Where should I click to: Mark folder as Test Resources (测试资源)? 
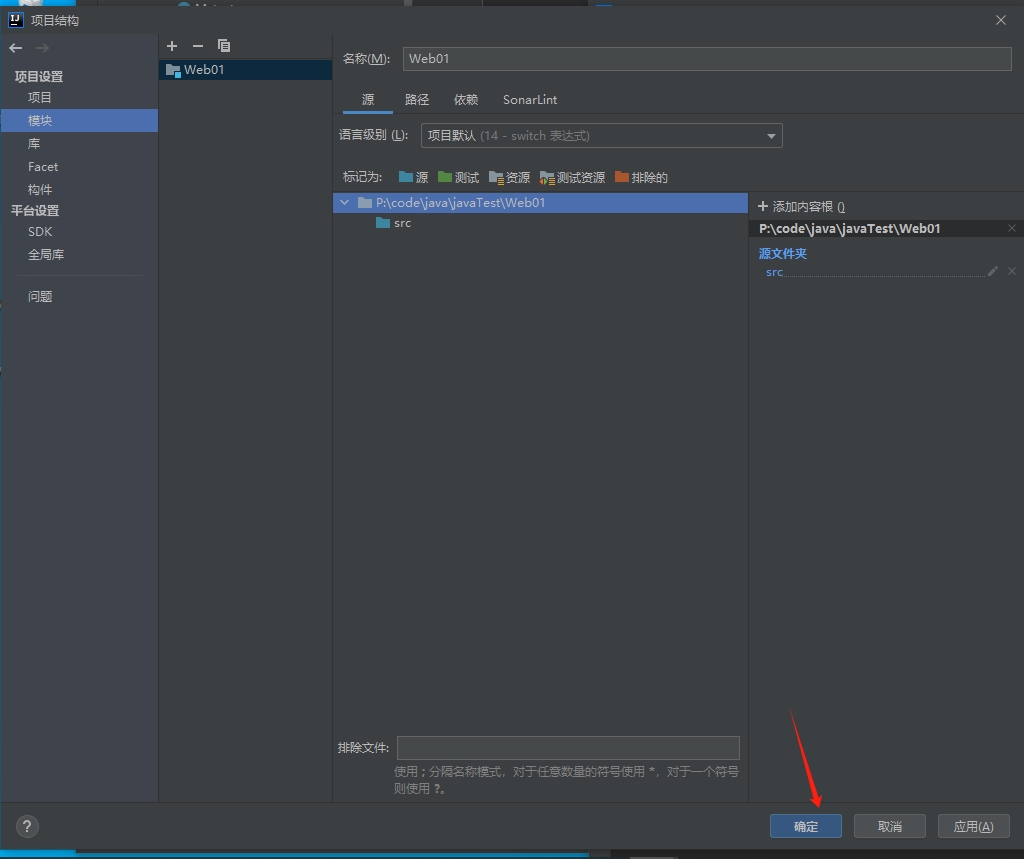[572, 177]
